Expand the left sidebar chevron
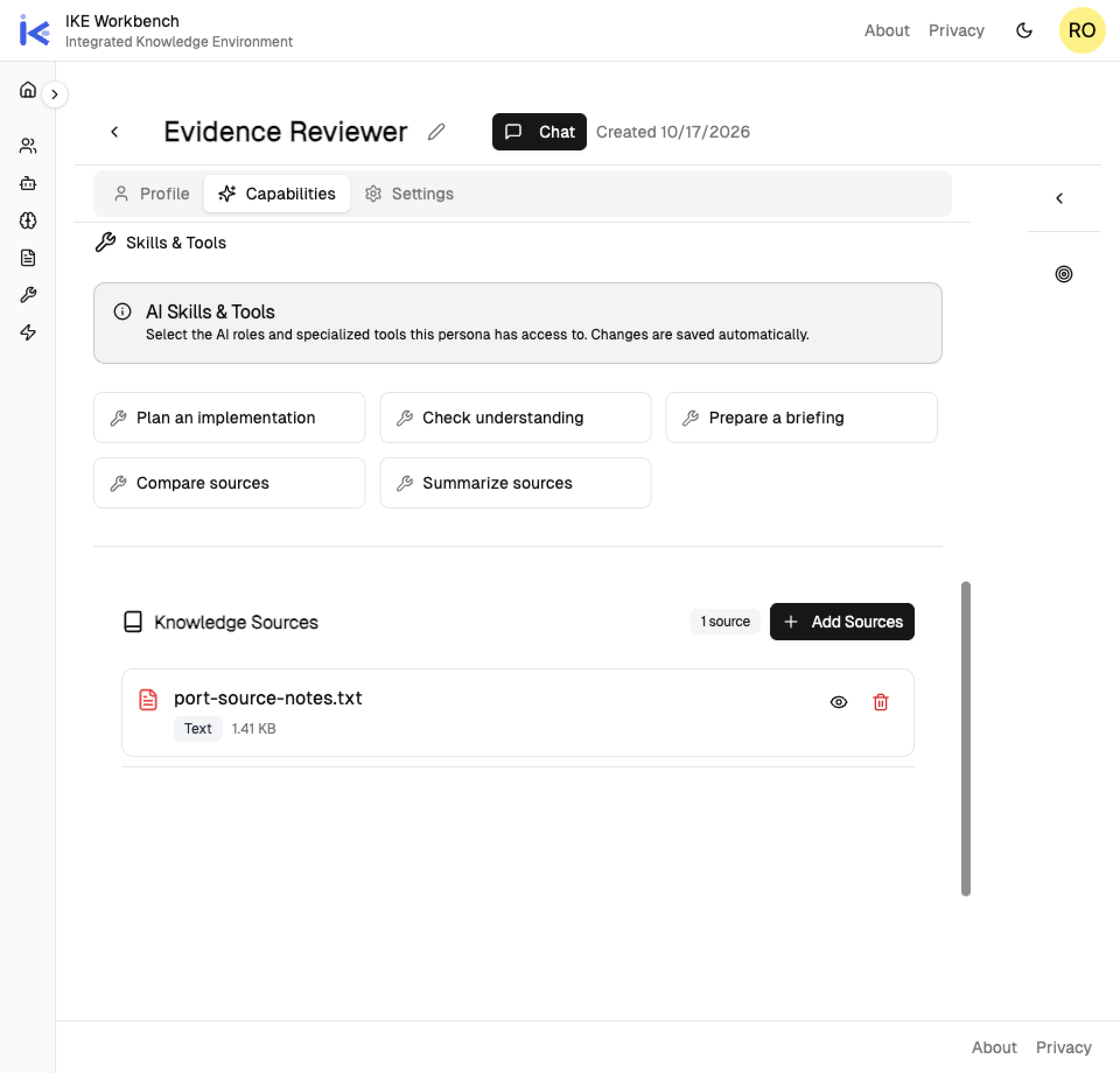This screenshot has width=1120, height=1073. click(55, 94)
